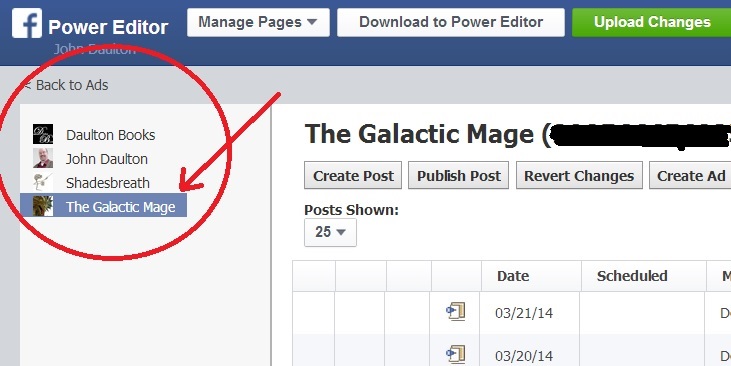Screen dimensions: 731x366
Task: Click the green Upload Changes button
Action: point(652,22)
